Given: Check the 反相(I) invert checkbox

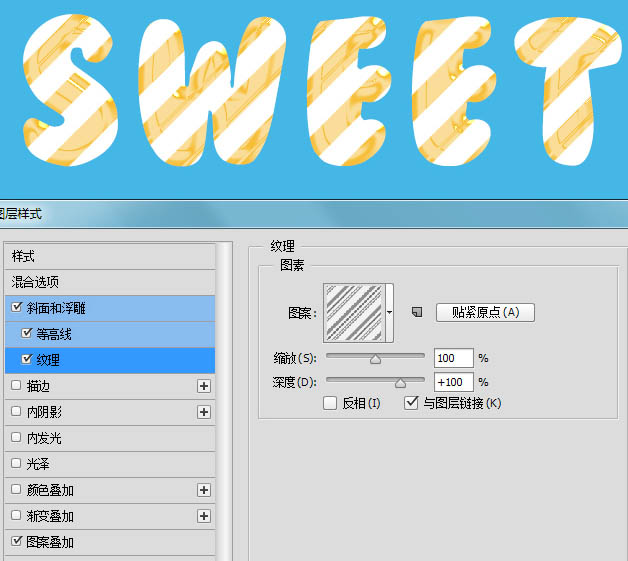Looking at the screenshot, I should tap(330, 403).
